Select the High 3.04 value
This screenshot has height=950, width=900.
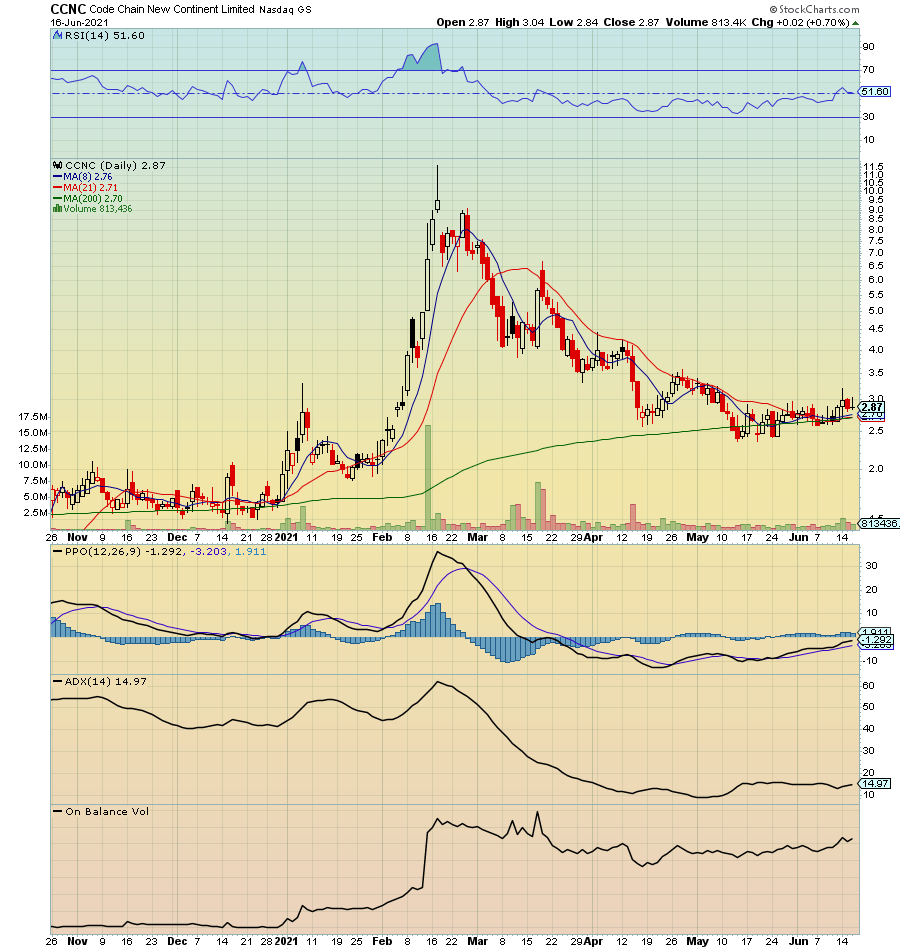519,22
